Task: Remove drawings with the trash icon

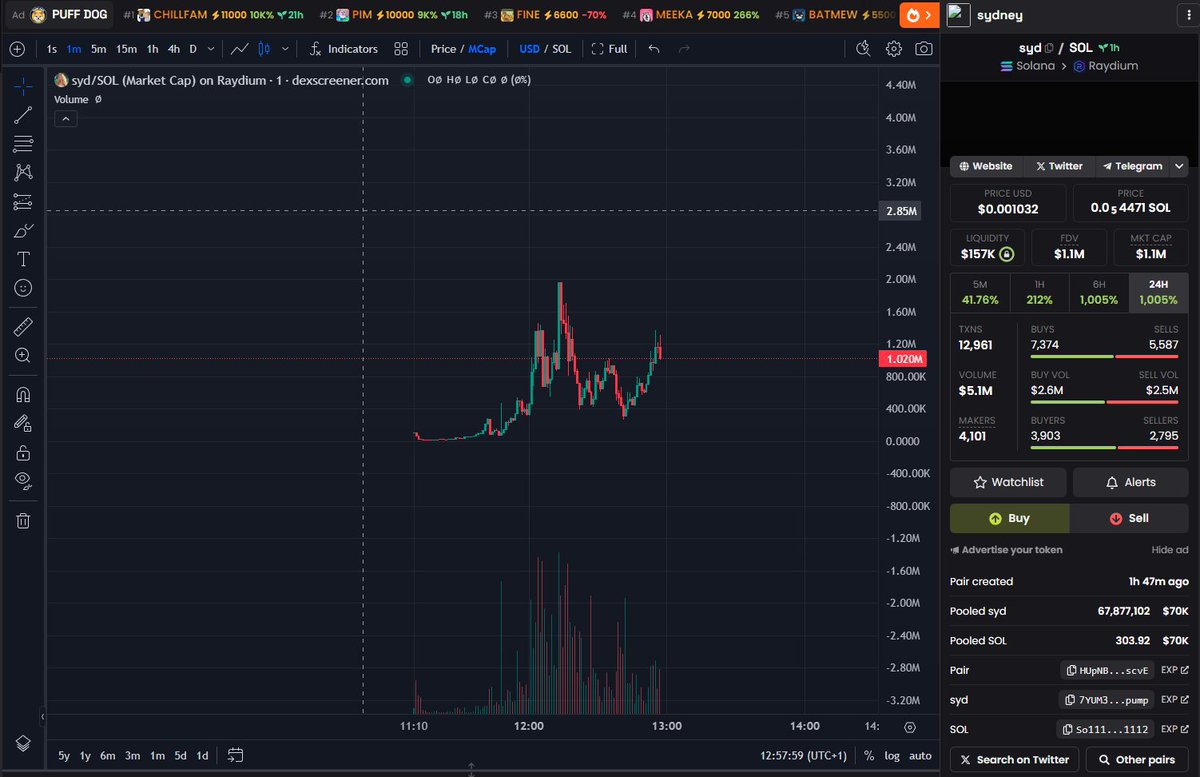Action: point(22,520)
